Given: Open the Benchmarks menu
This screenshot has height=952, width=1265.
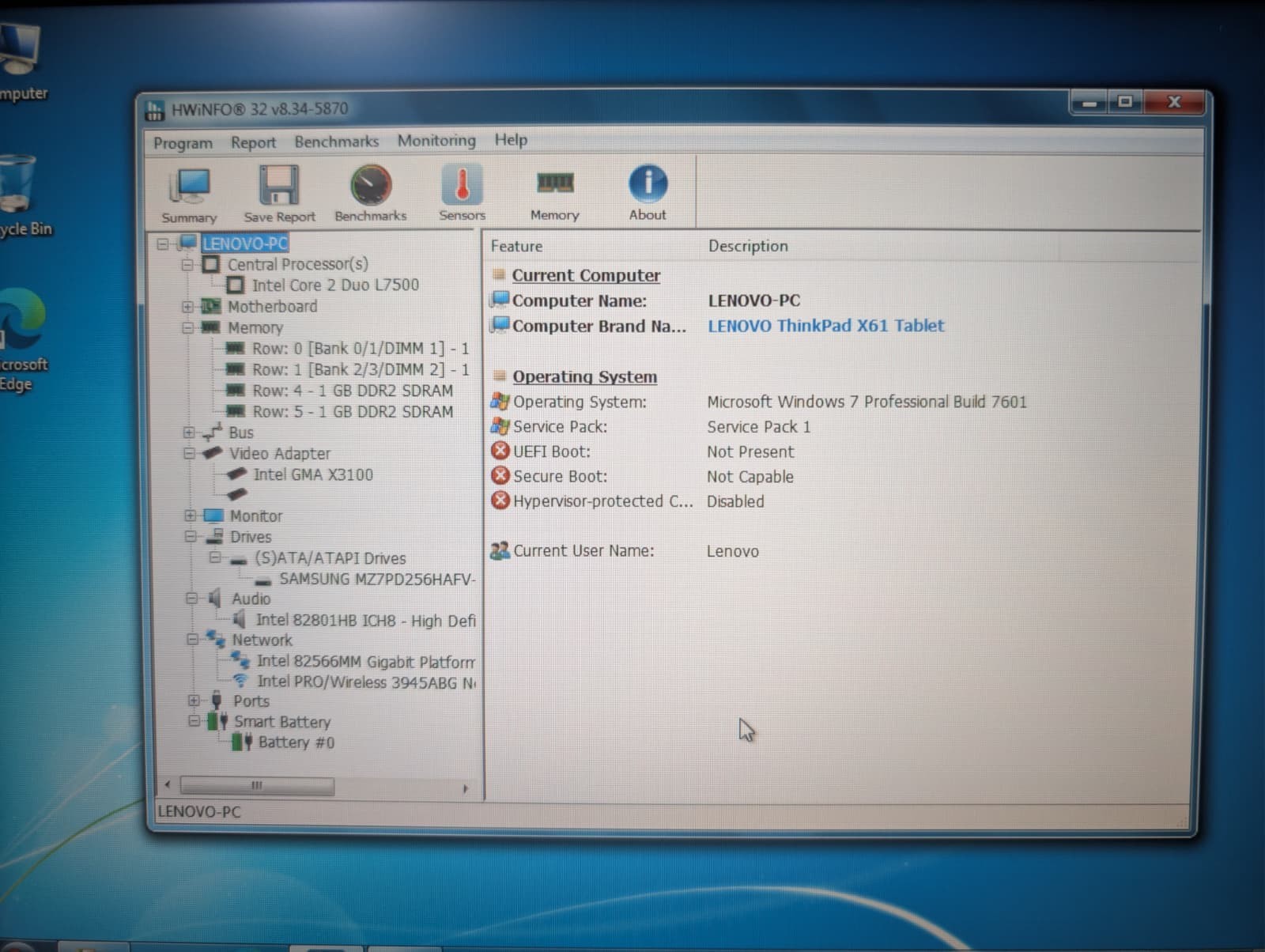Looking at the screenshot, I should click(x=336, y=142).
